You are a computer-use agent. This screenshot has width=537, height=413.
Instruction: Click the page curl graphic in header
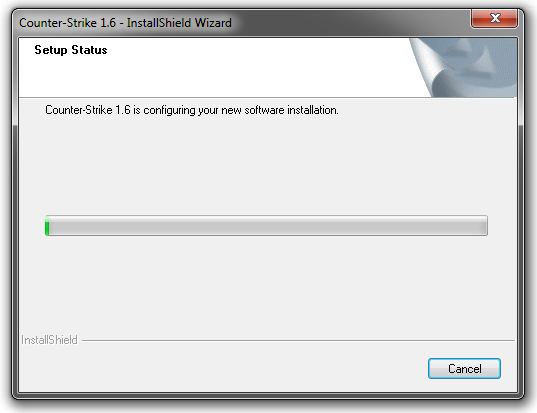pos(464,67)
